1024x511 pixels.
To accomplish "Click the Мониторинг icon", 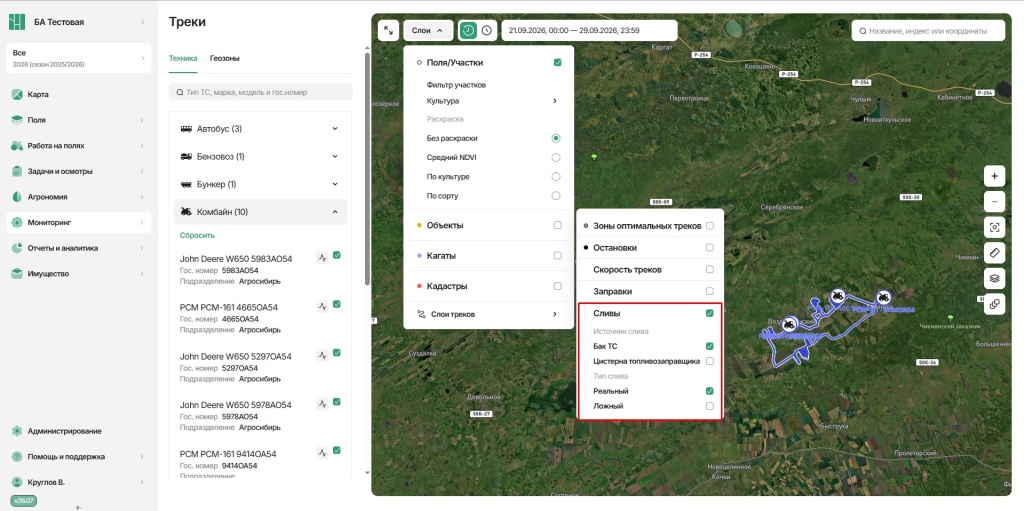I will click(x=17, y=223).
